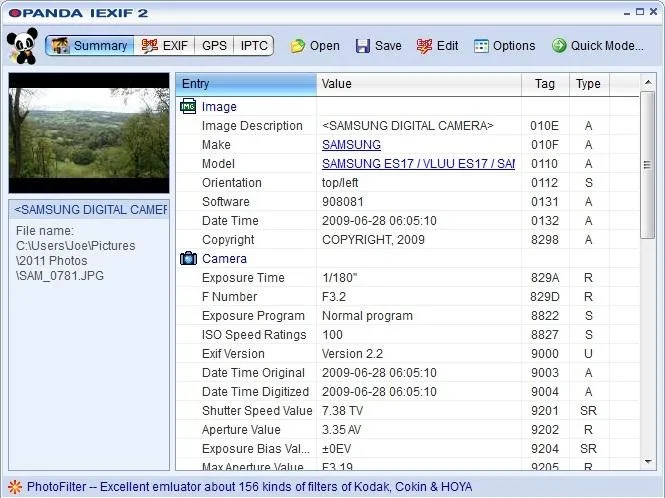
Task: Switch to Quick Mode
Action: pos(598,46)
